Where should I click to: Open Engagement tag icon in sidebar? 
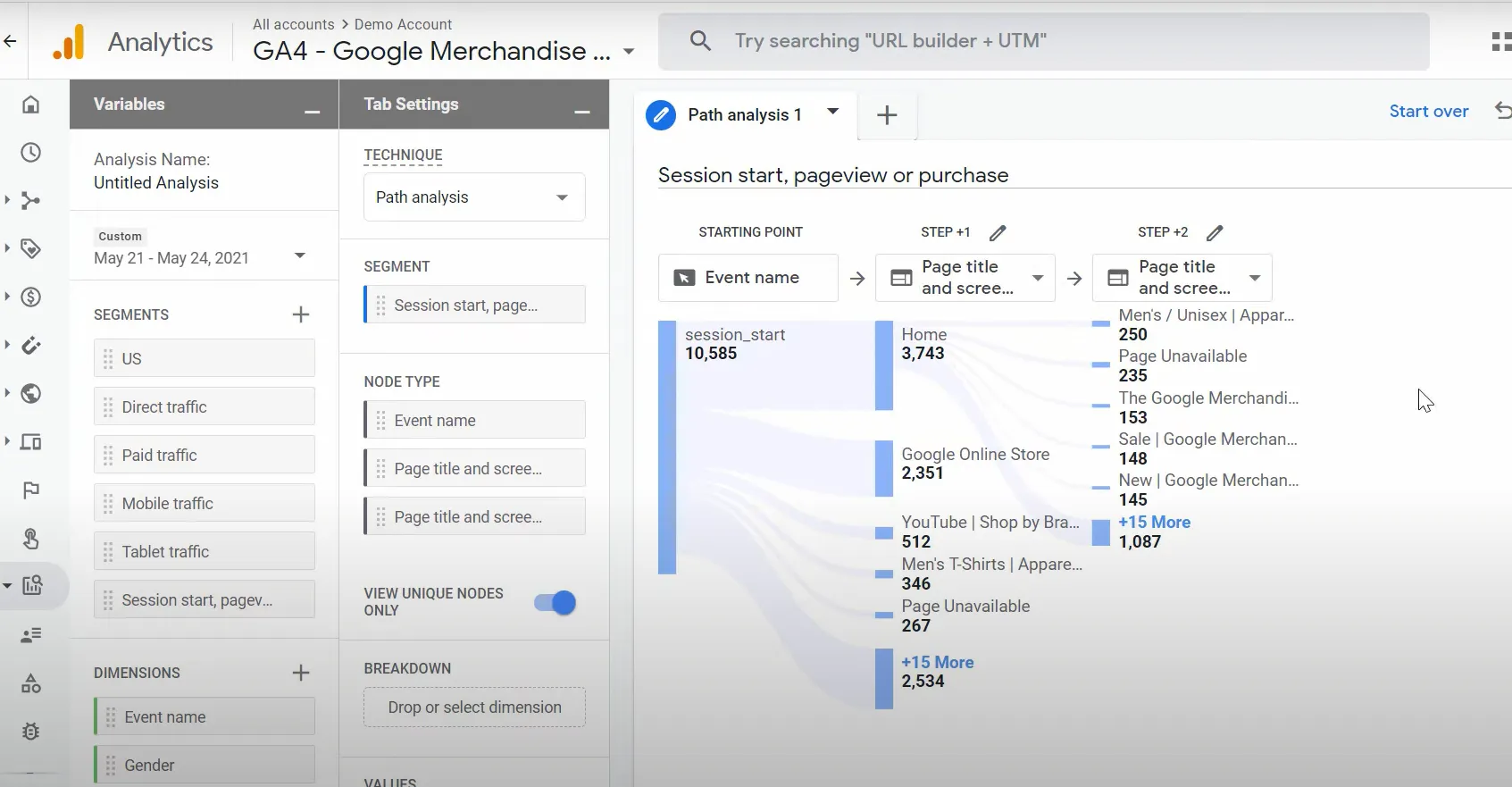(30, 249)
